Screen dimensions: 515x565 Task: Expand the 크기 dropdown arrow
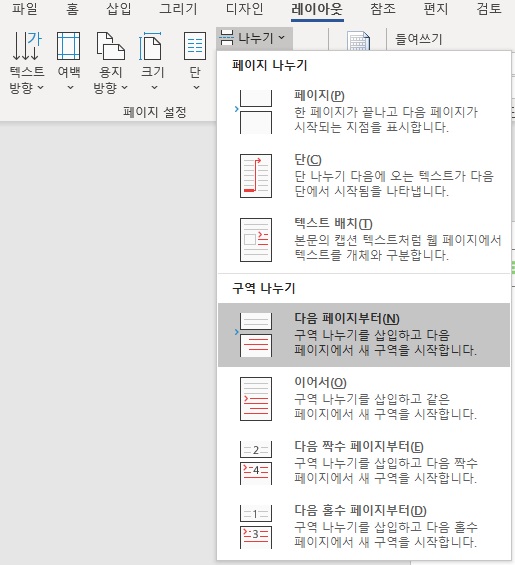click(154, 88)
